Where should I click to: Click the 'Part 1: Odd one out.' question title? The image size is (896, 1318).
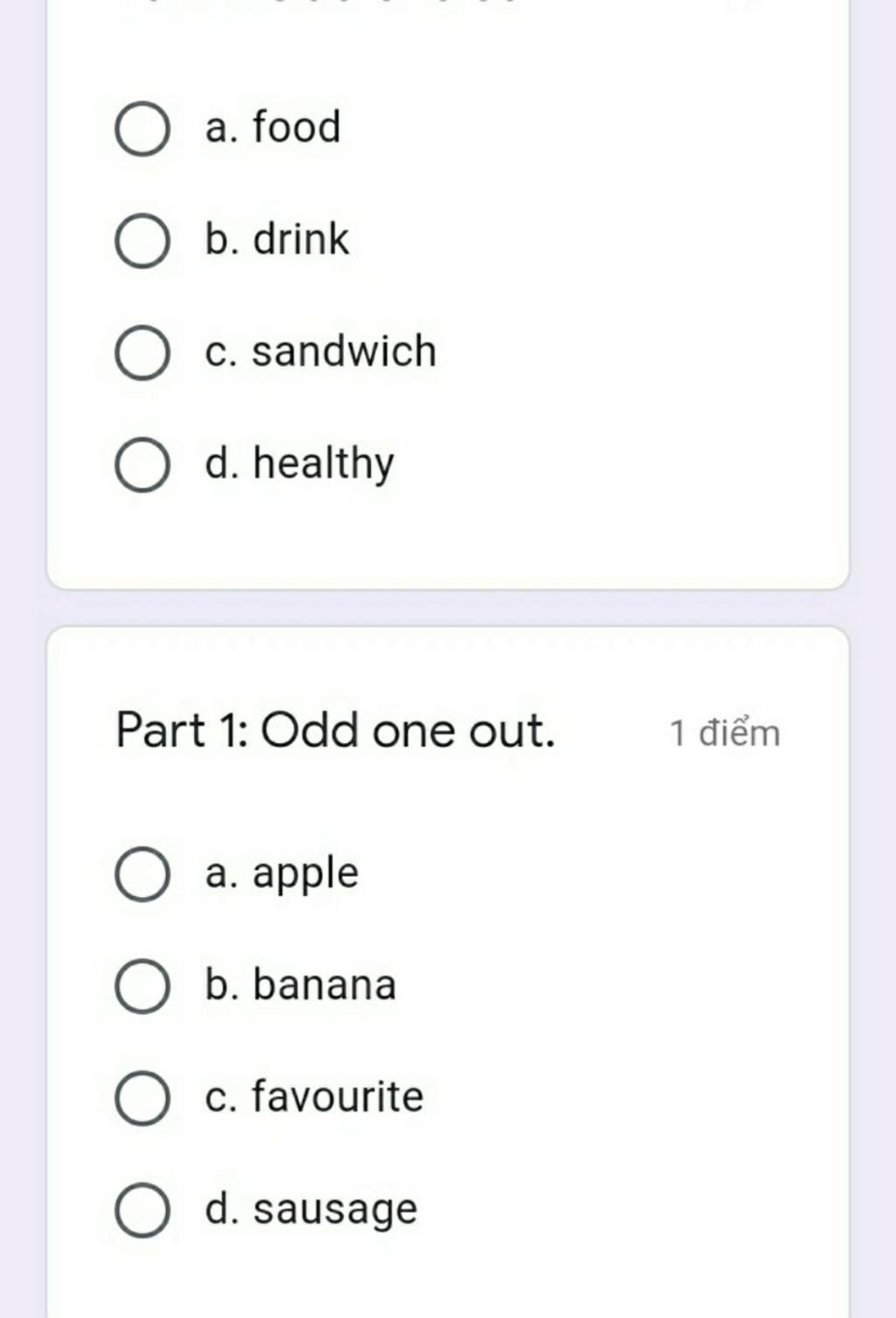(336, 730)
